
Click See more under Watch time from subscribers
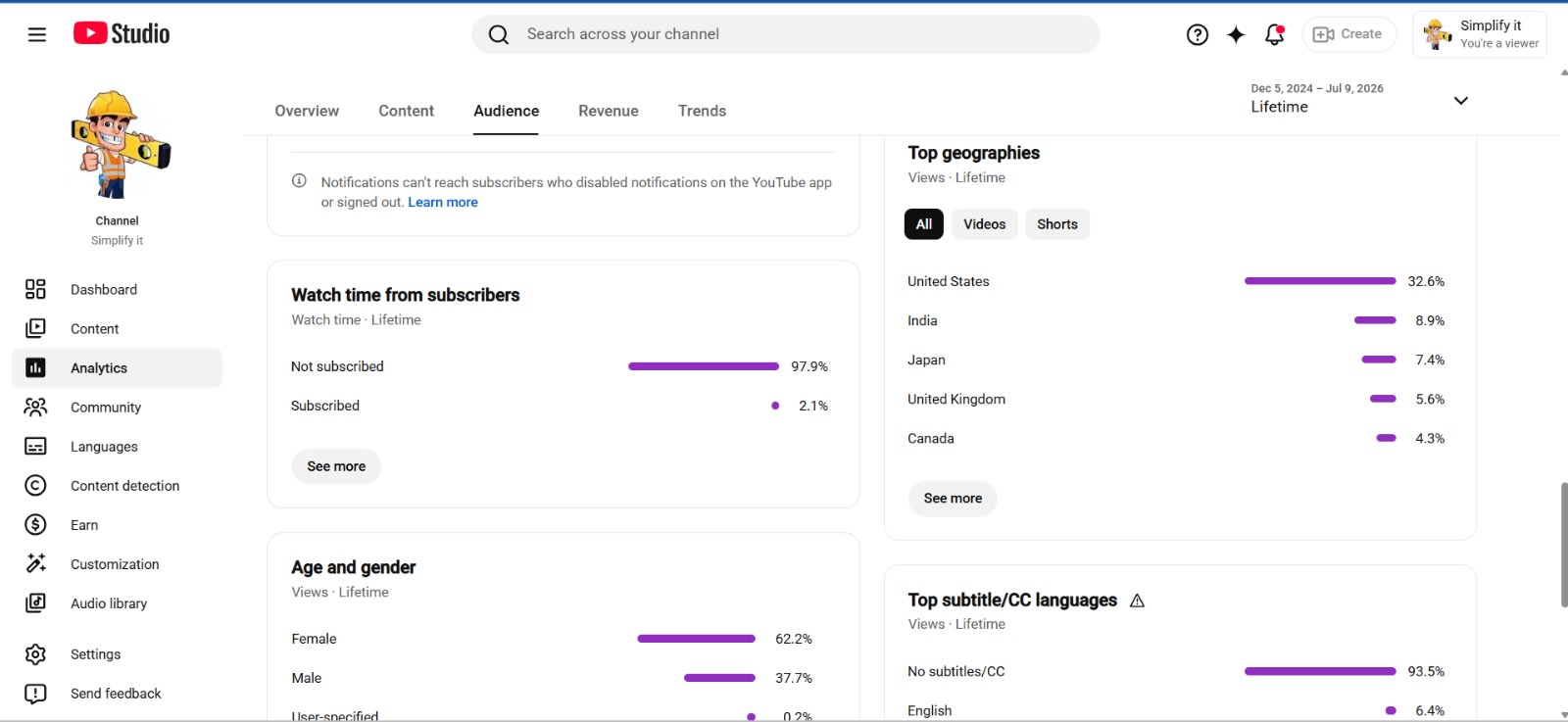click(x=336, y=466)
